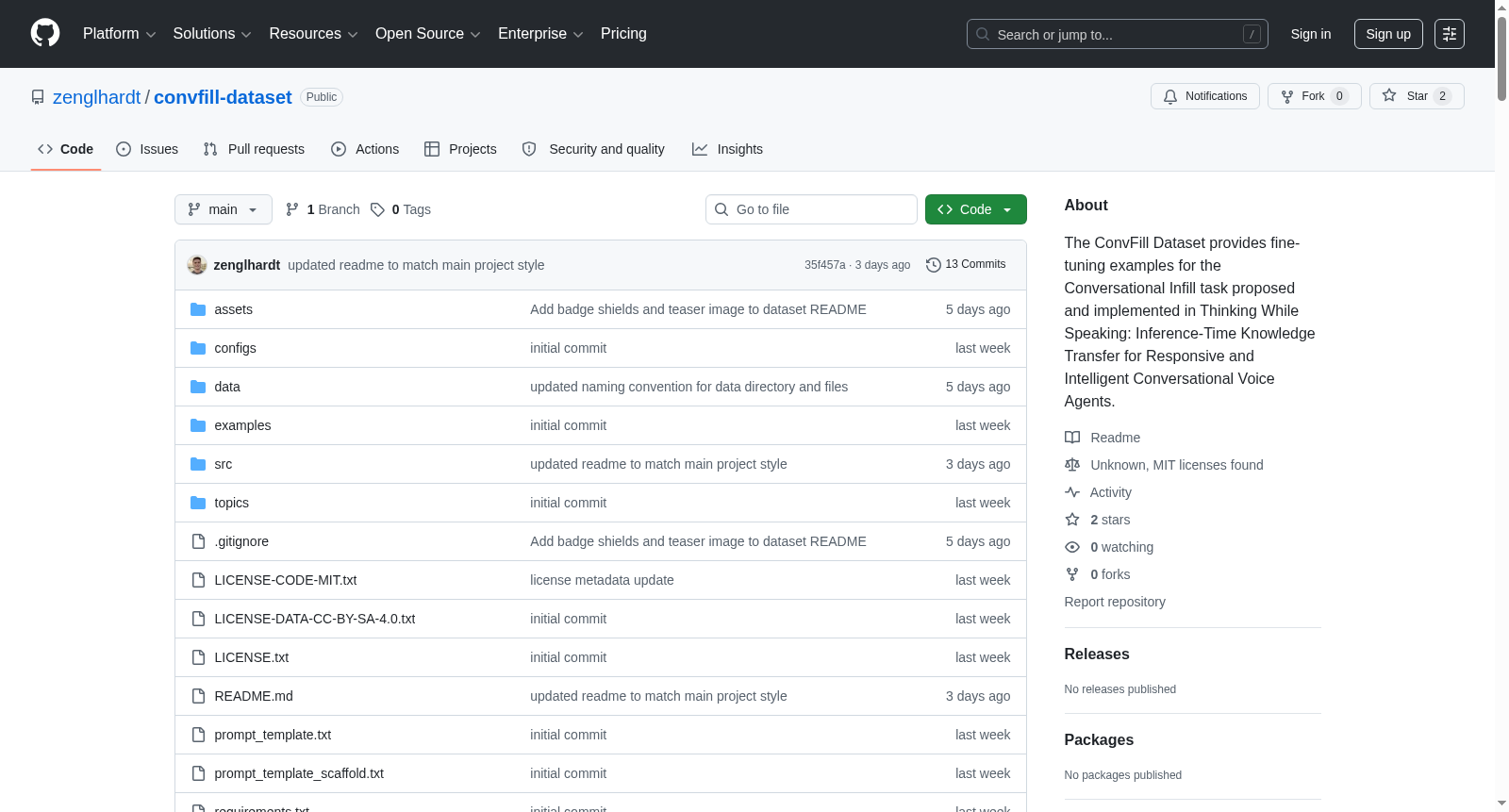
Task: Click the fork icon beside 0 forks
Action: (1072, 574)
